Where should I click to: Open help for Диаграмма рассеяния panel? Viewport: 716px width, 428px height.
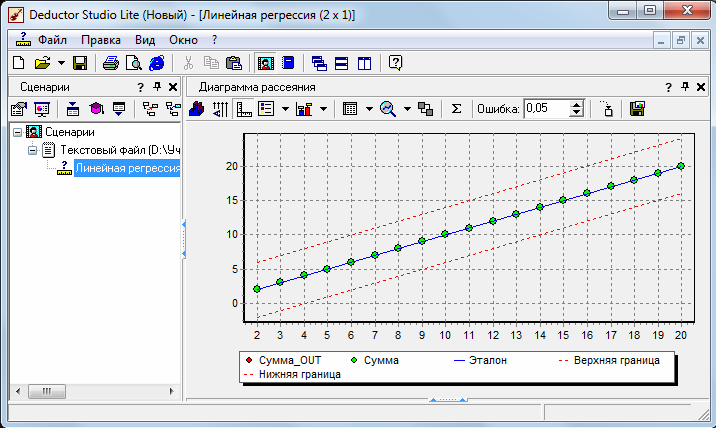point(669,87)
